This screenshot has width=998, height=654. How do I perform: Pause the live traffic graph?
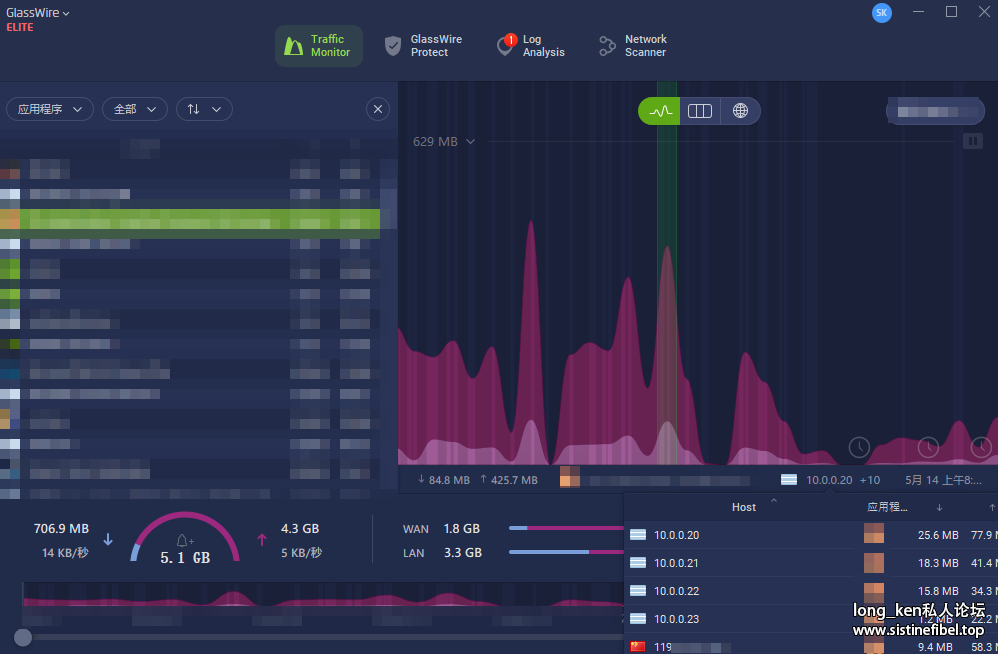pos(972,141)
